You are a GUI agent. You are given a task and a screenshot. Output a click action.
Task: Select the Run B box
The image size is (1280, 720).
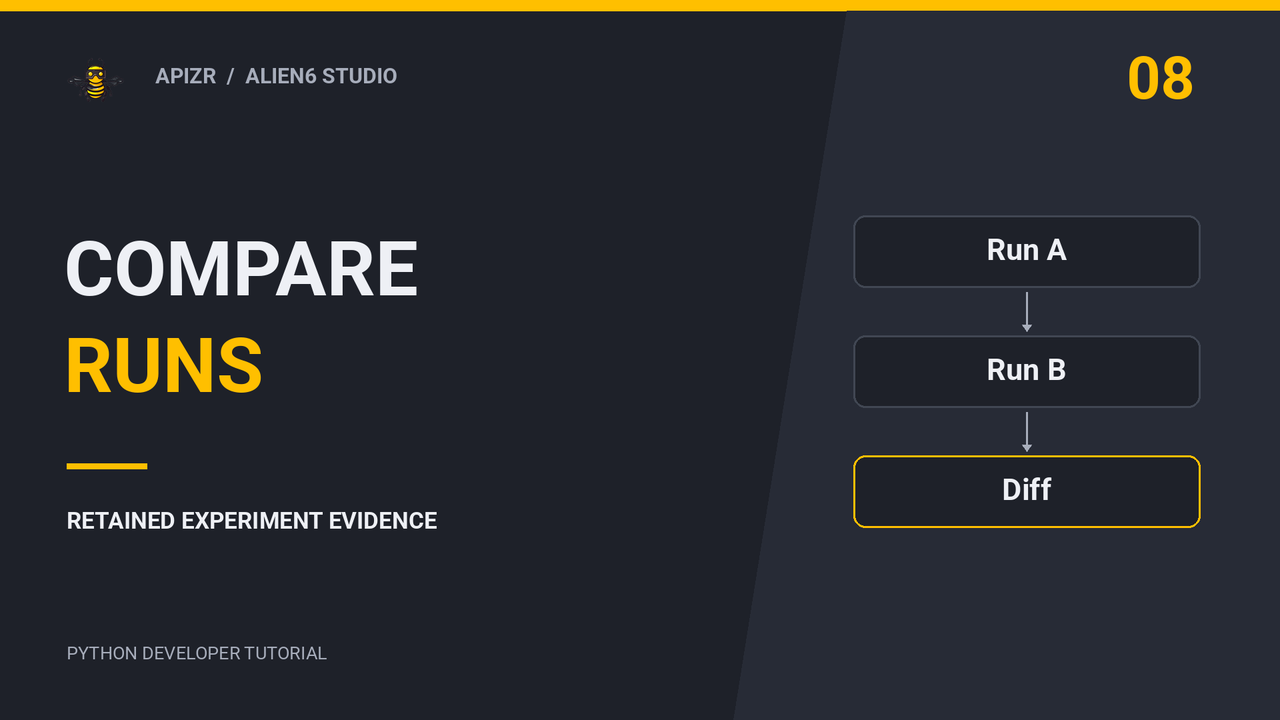1026,371
